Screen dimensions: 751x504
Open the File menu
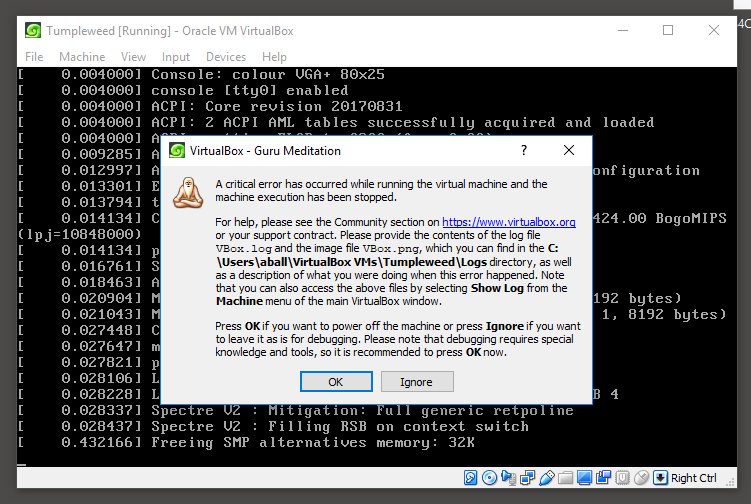pos(34,57)
